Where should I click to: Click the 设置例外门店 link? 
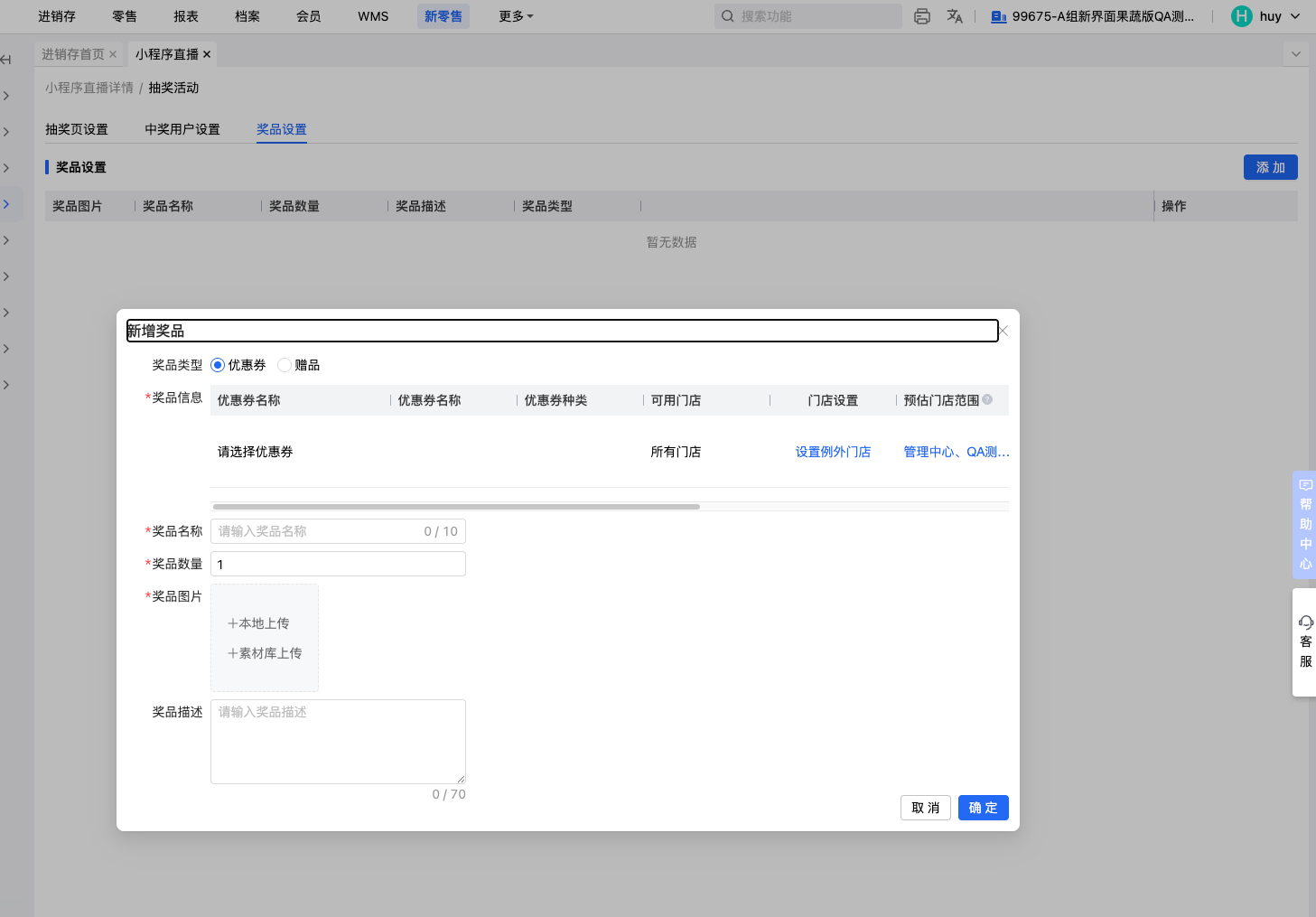click(x=833, y=452)
